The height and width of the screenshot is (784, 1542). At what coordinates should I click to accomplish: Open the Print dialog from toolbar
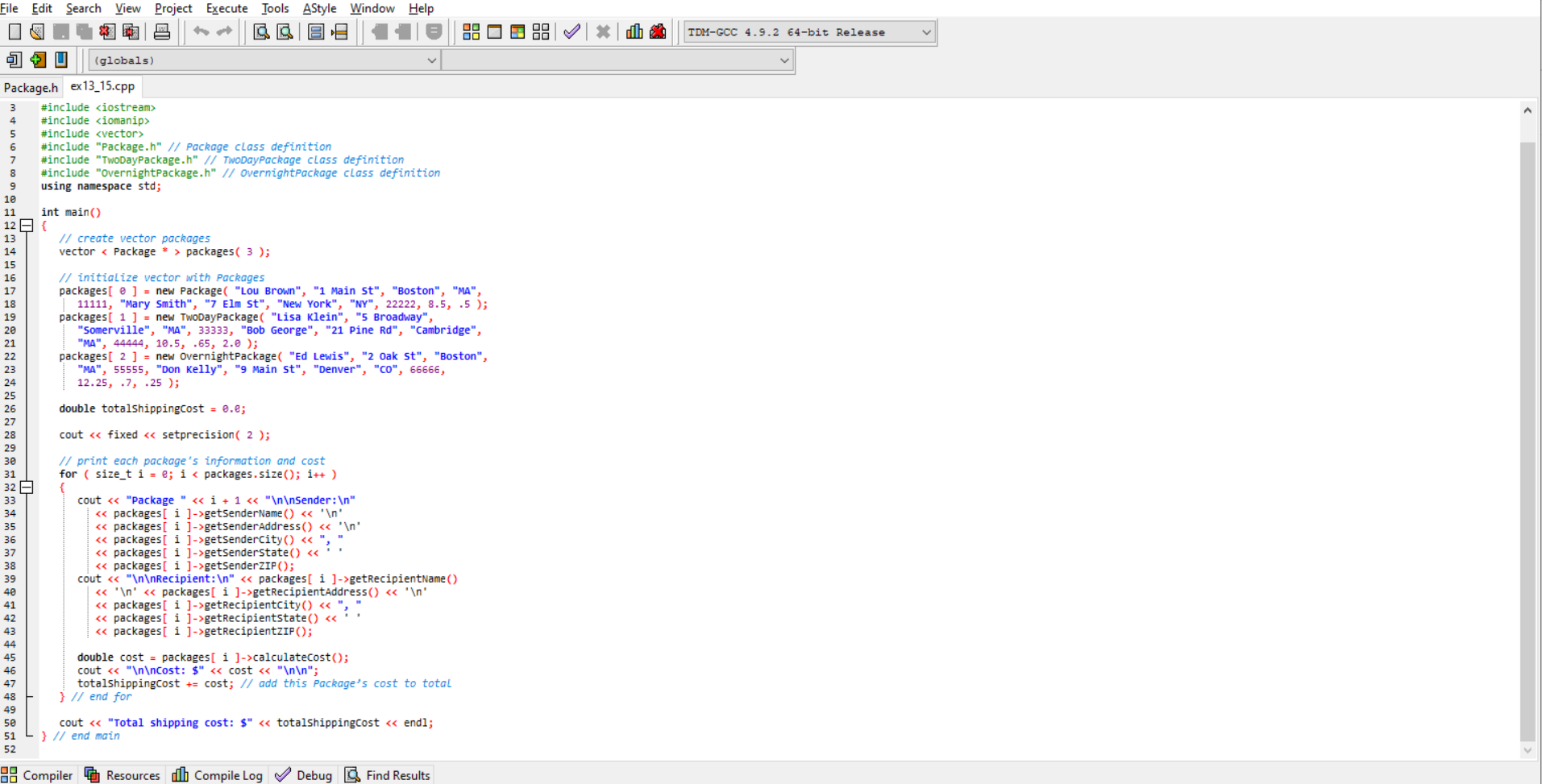coord(160,31)
